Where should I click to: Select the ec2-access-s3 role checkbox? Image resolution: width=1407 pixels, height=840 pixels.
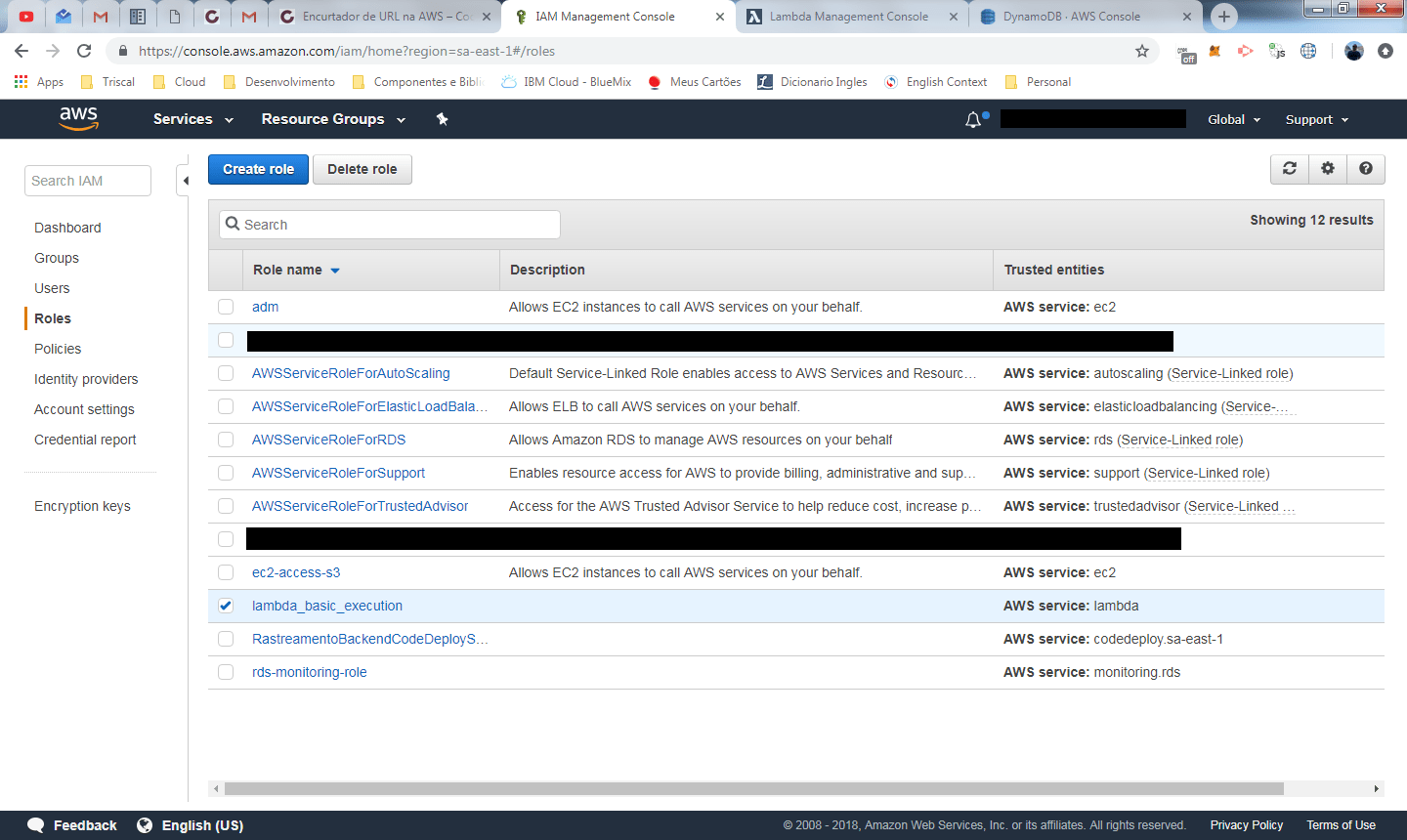click(226, 572)
